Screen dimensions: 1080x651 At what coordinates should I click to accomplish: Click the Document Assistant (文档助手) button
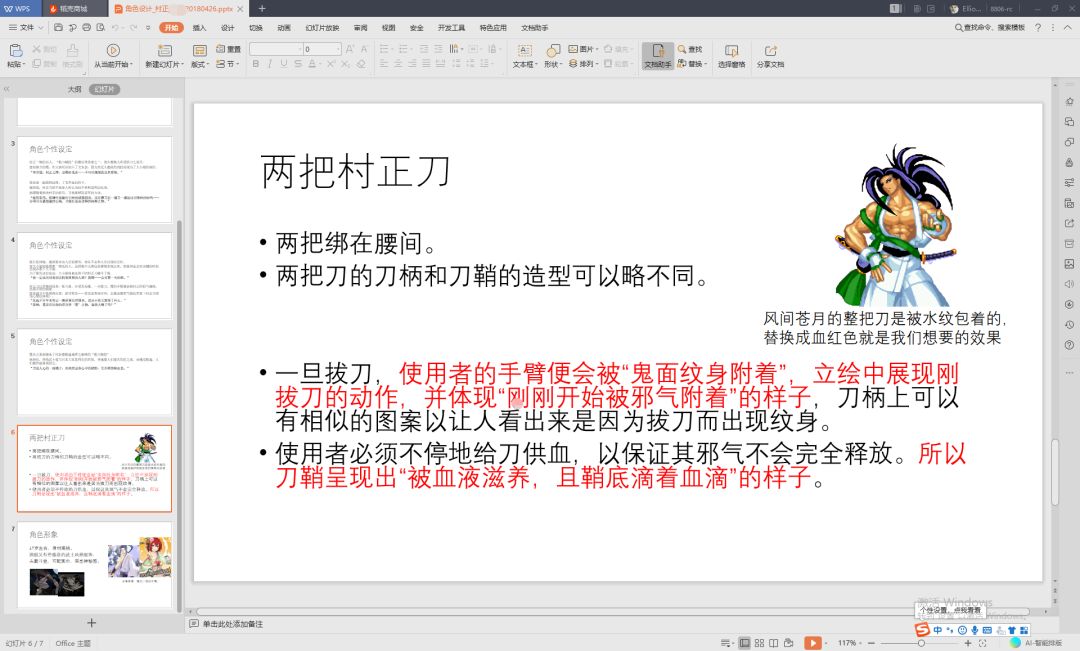[658, 55]
